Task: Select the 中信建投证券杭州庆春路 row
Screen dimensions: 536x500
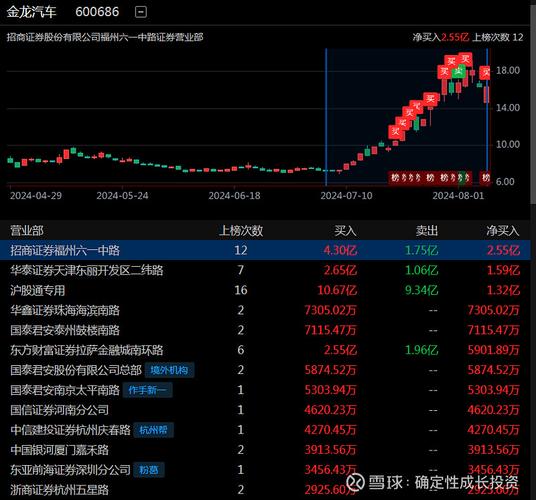Action: 265,430
